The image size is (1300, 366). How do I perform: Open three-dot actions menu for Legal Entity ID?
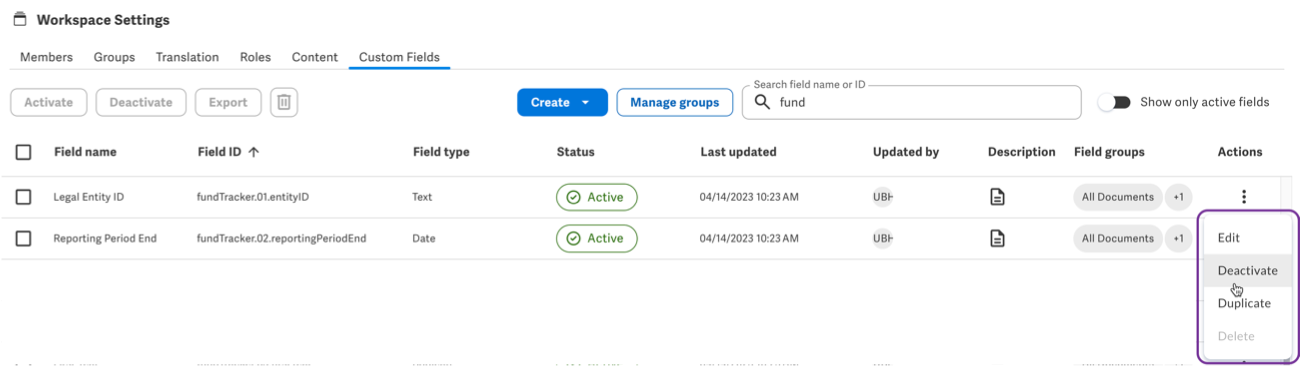tap(1244, 197)
